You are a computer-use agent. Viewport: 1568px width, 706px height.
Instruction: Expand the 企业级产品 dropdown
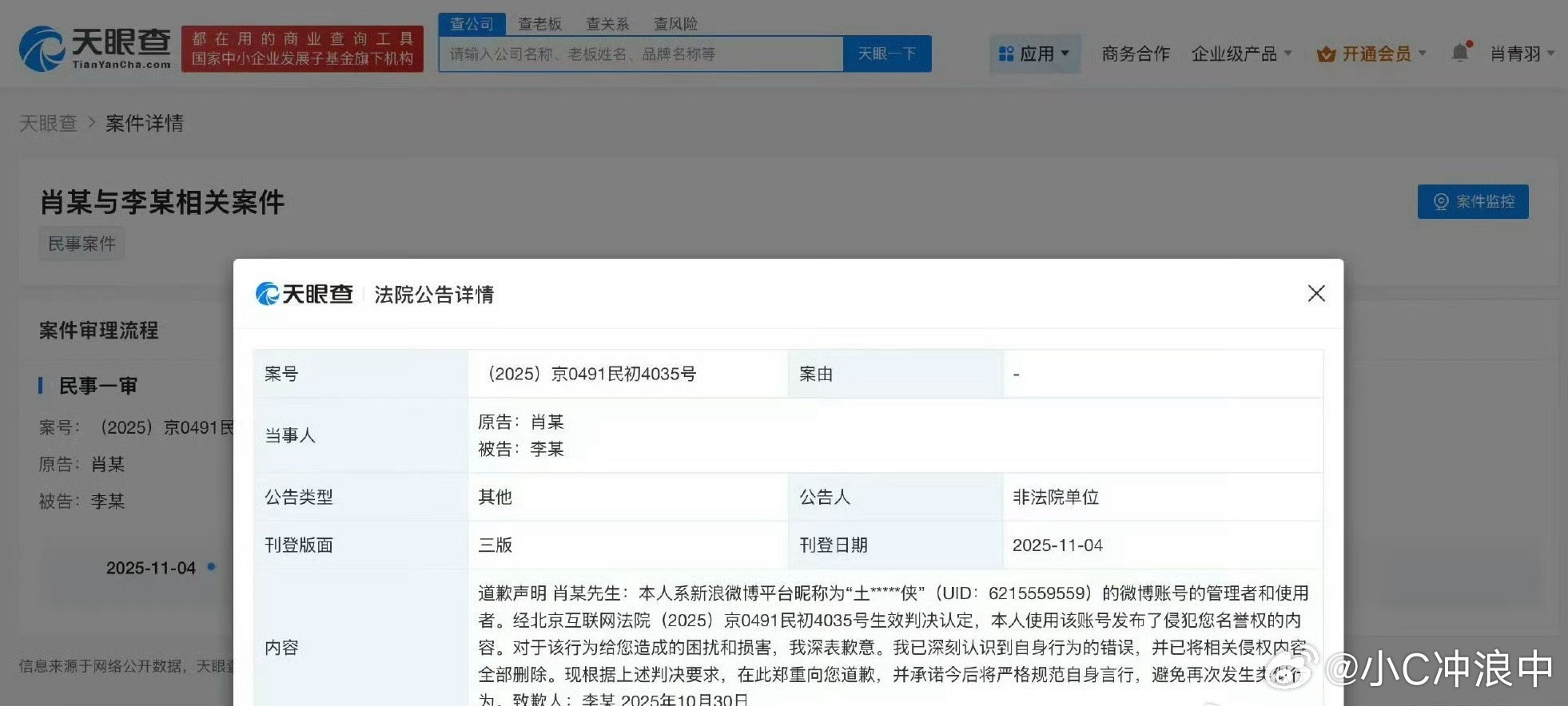tap(1241, 54)
